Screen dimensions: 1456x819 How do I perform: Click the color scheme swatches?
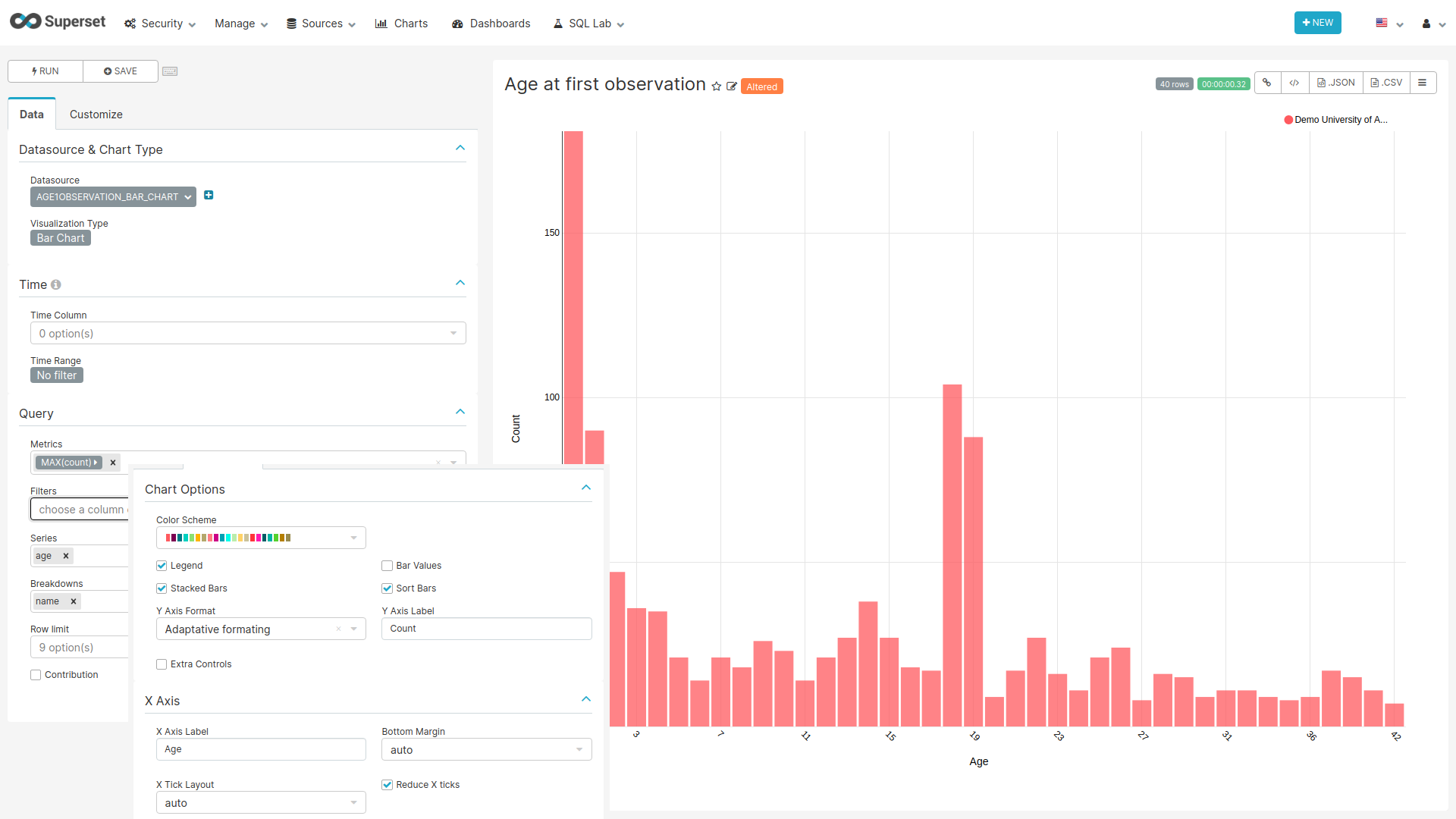(228, 538)
